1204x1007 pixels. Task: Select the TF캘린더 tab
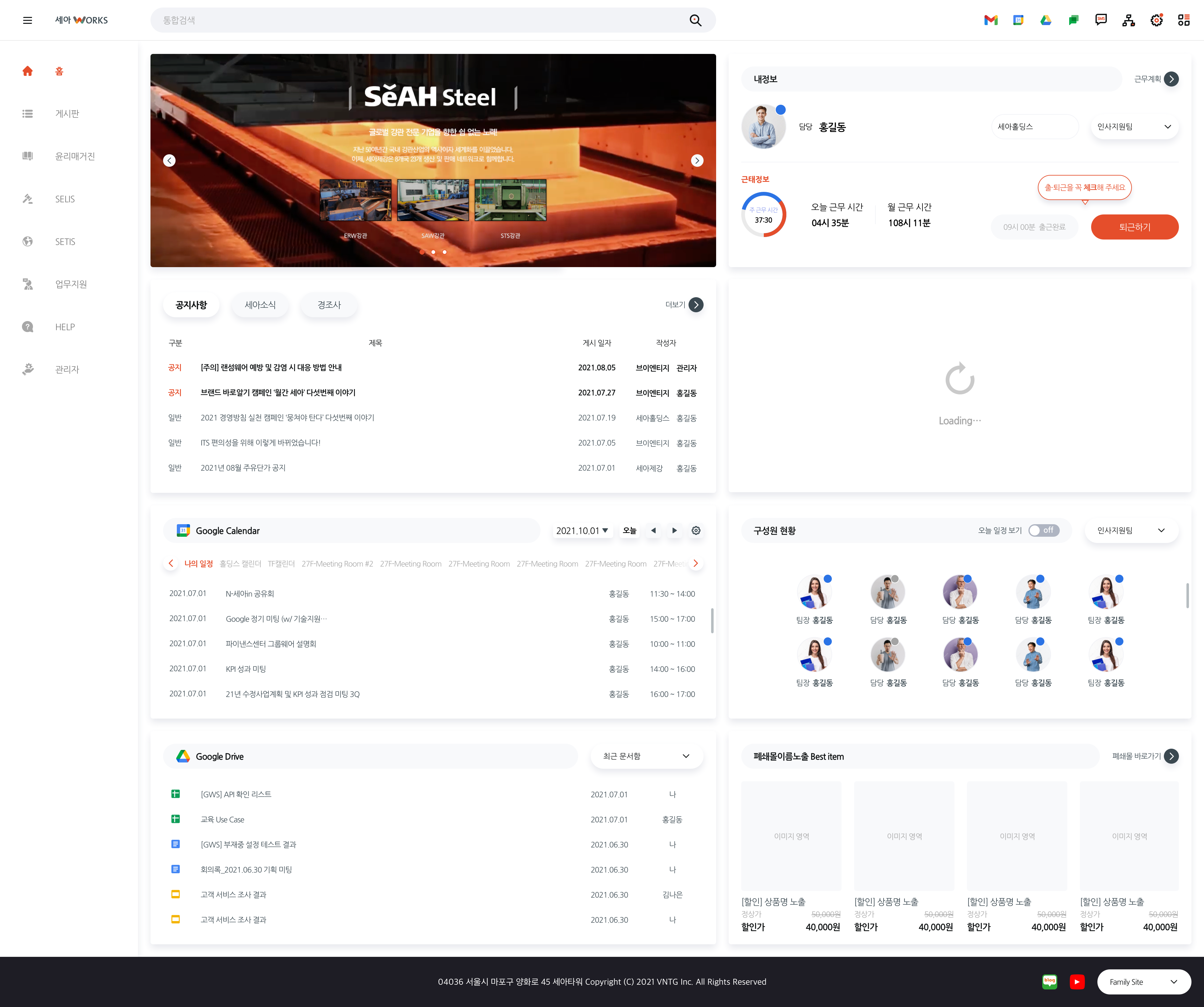pos(281,564)
